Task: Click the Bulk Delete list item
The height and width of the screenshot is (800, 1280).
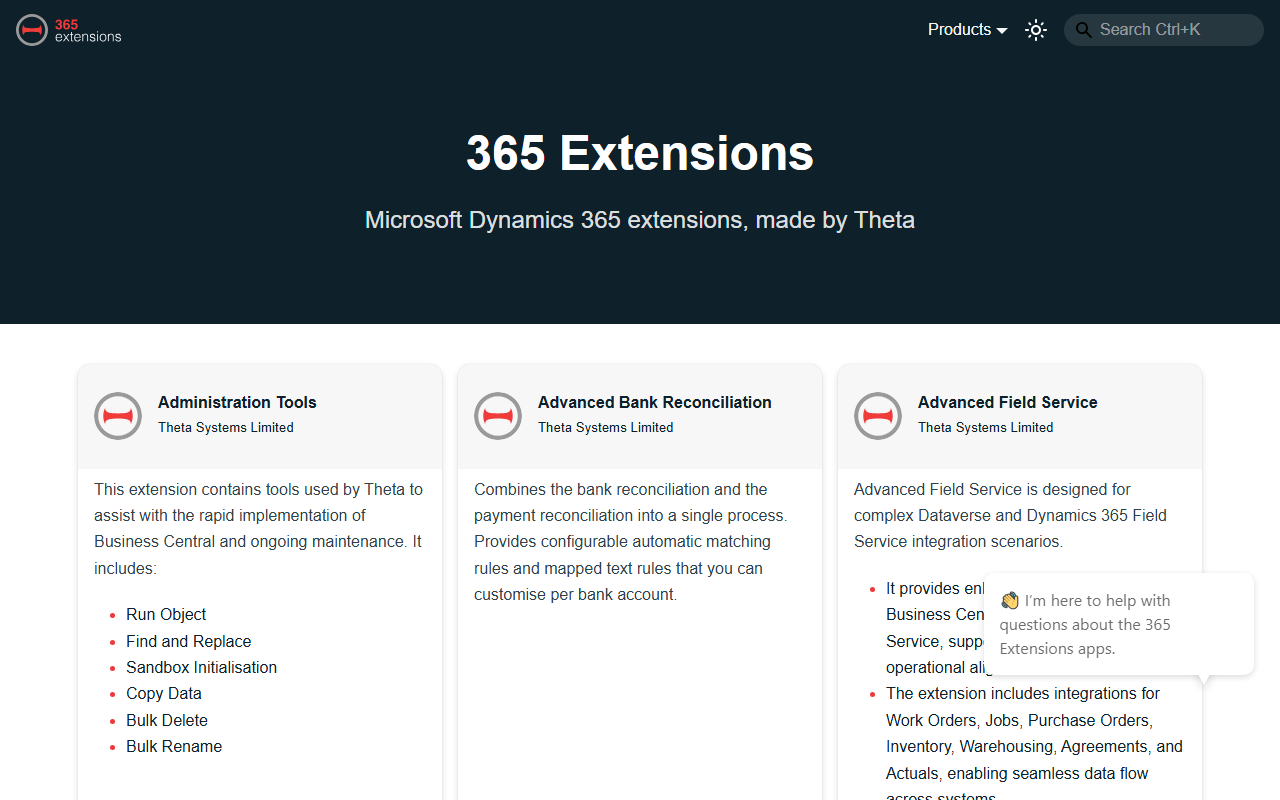Action: click(x=167, y=720)
